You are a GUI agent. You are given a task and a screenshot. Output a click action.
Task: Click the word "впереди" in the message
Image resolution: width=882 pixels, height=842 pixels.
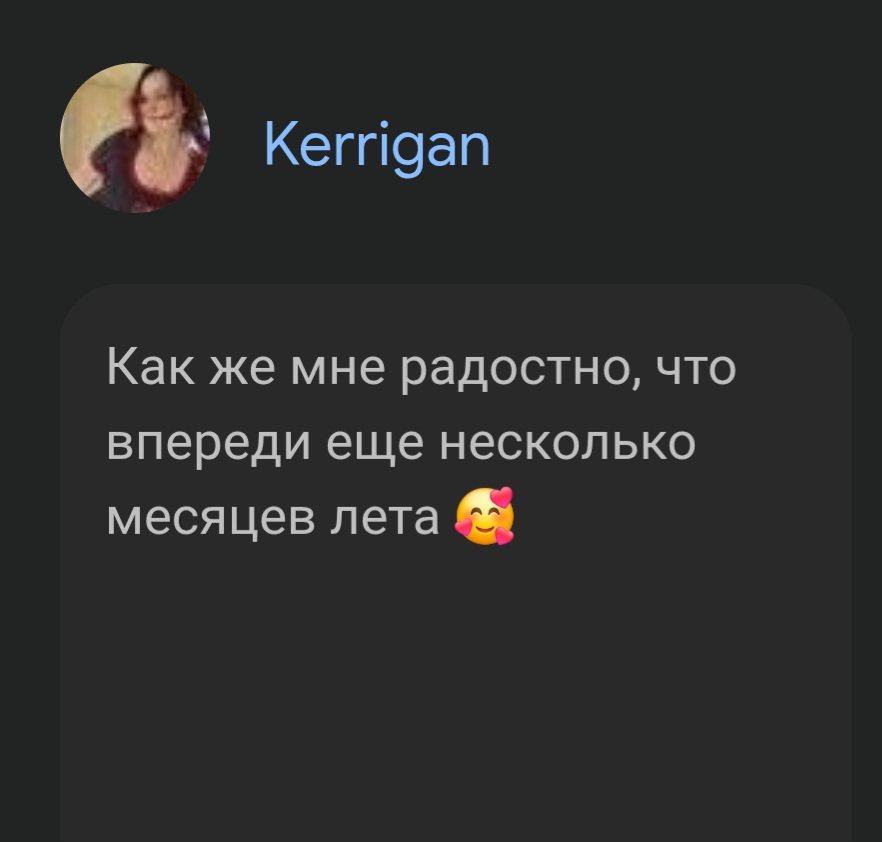(209, 444)
